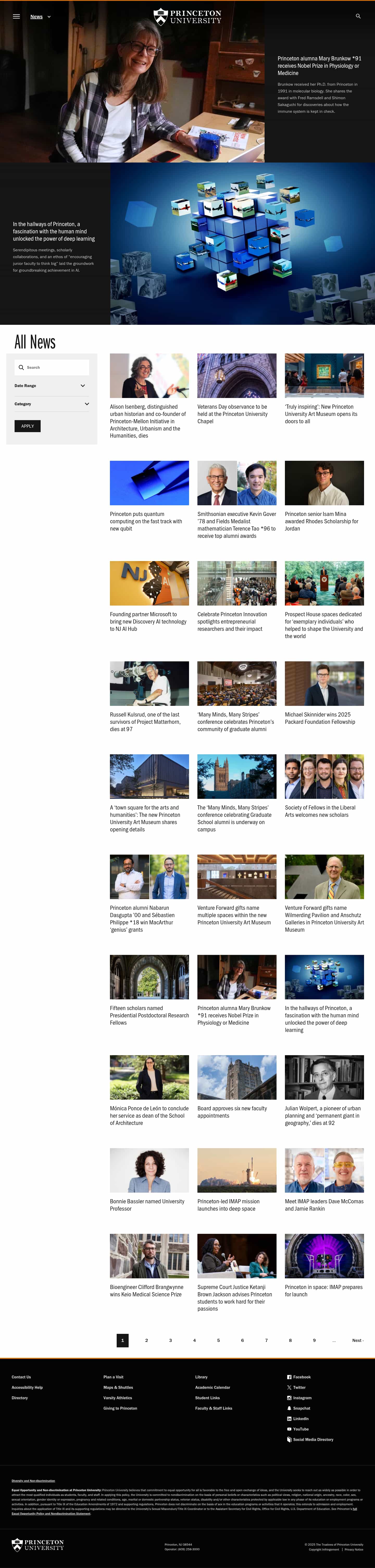Viewport: 375px width, 1568px height.
Task: Open the deep learning hallways featured headline
Action: (54, 231)
